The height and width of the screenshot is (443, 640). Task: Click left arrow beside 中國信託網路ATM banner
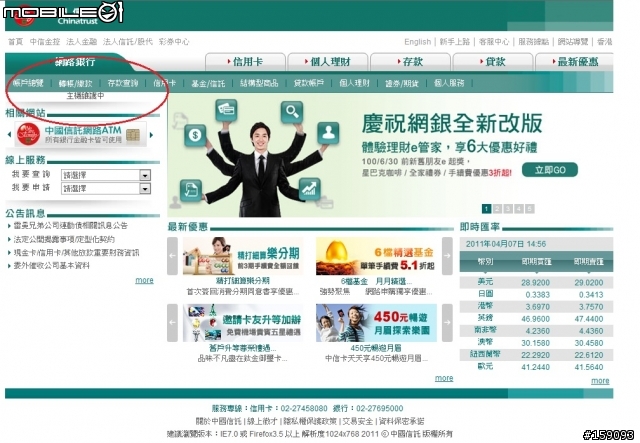pyautogui.click(x=9, y=134)
